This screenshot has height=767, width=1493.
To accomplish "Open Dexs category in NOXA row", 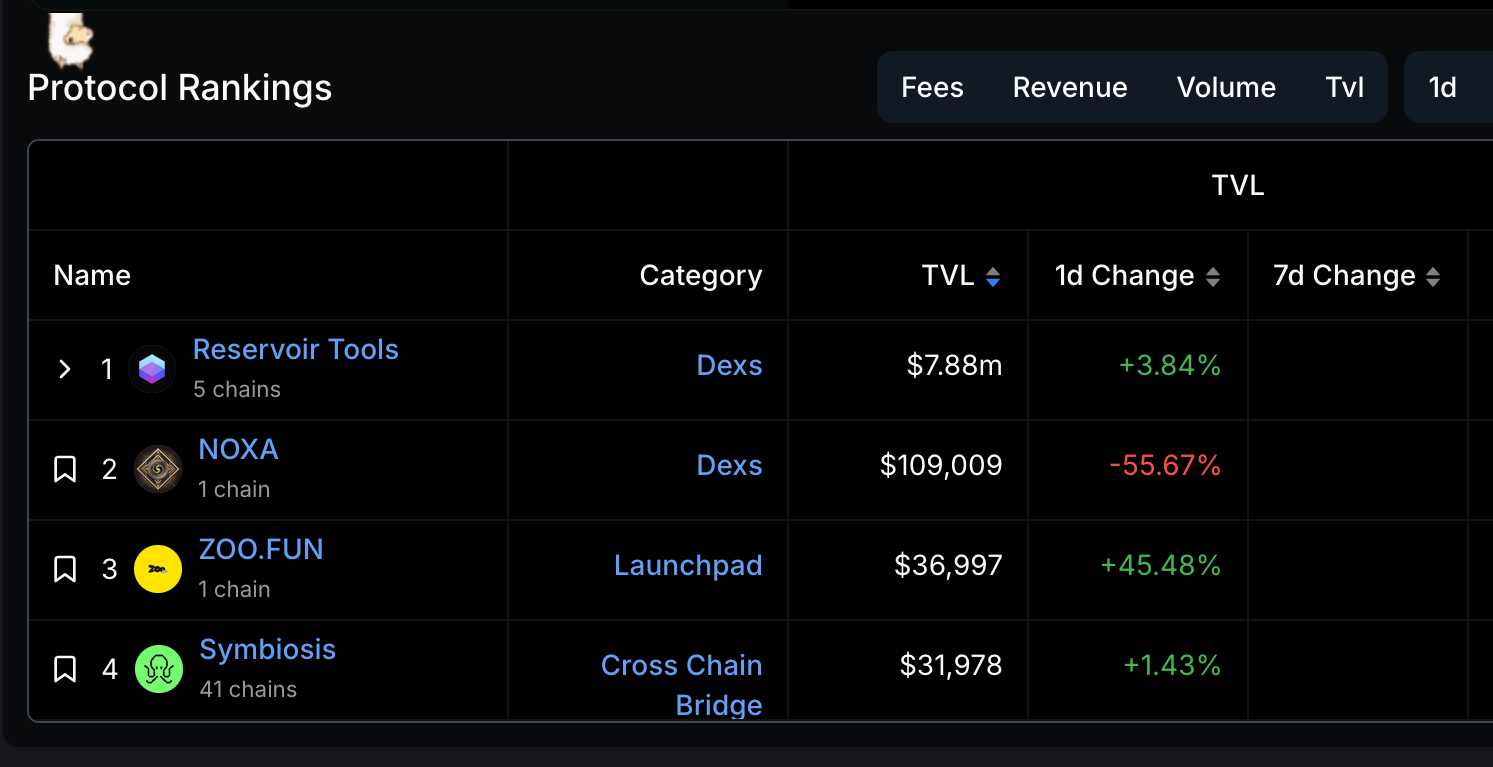I will click(729, 466).
